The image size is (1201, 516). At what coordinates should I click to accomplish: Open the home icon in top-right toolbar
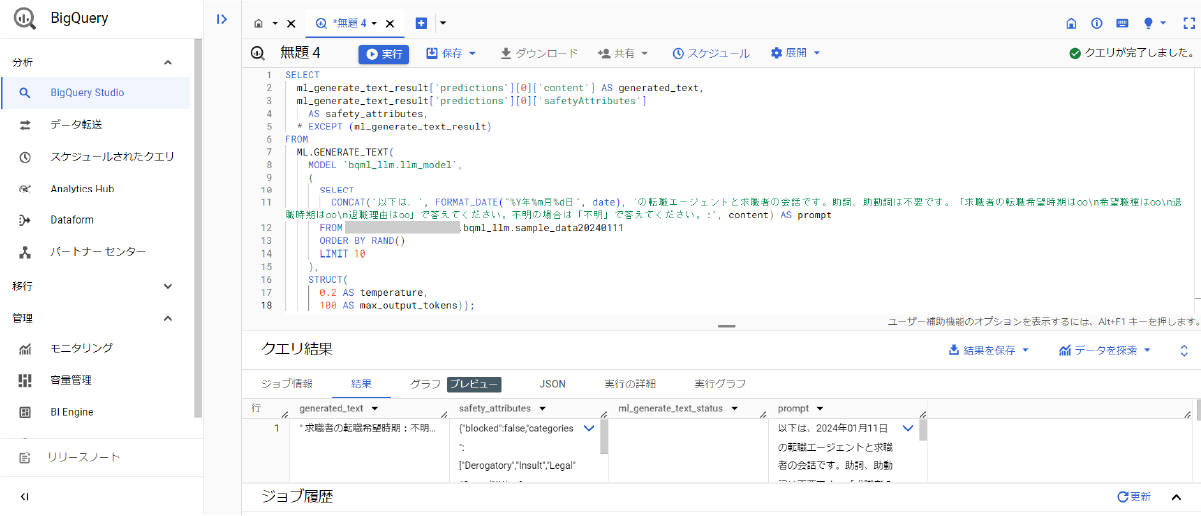pyautogui.click(x=1071, y=23)
